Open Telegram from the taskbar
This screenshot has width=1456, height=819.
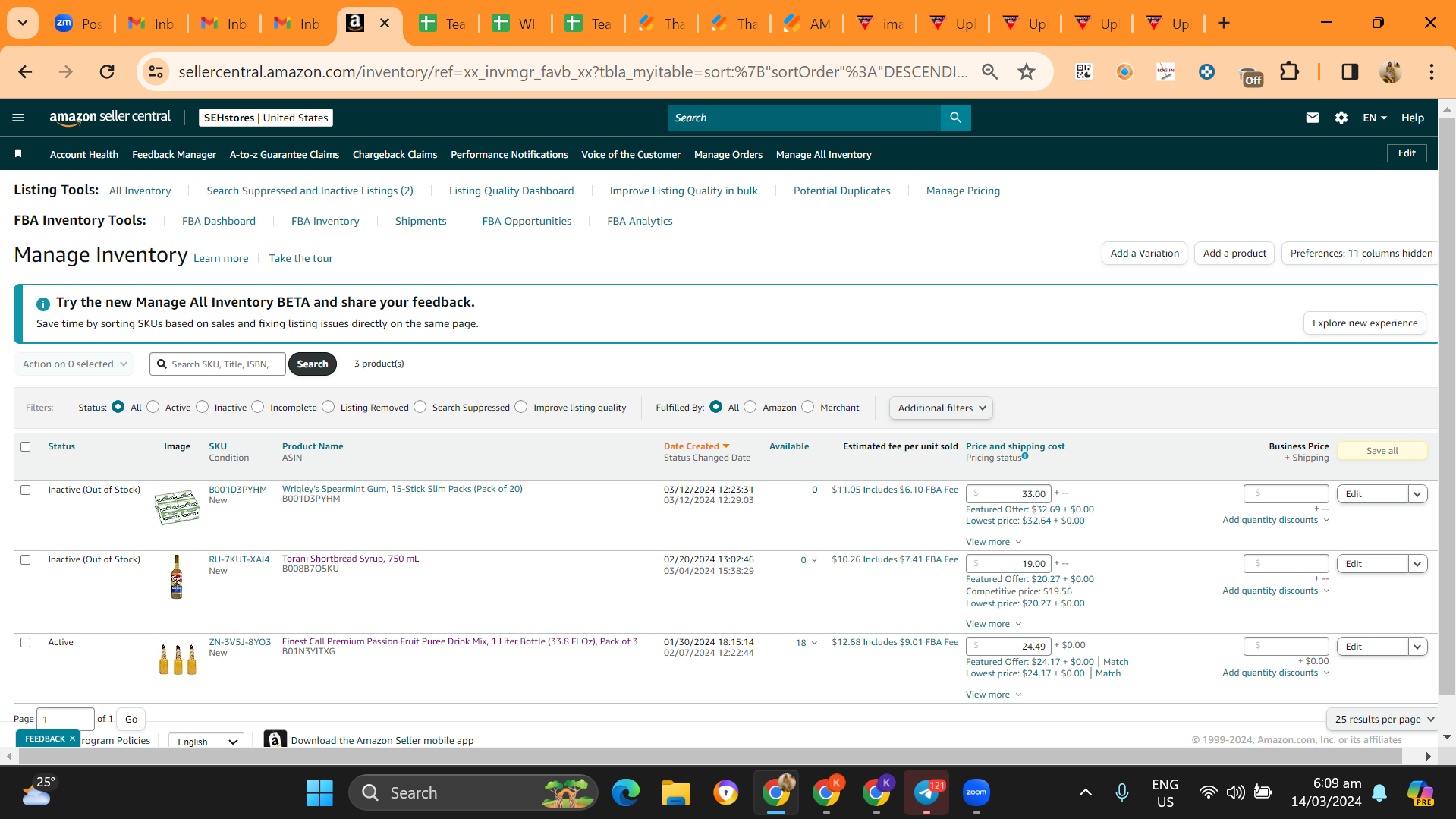(926, 792)
